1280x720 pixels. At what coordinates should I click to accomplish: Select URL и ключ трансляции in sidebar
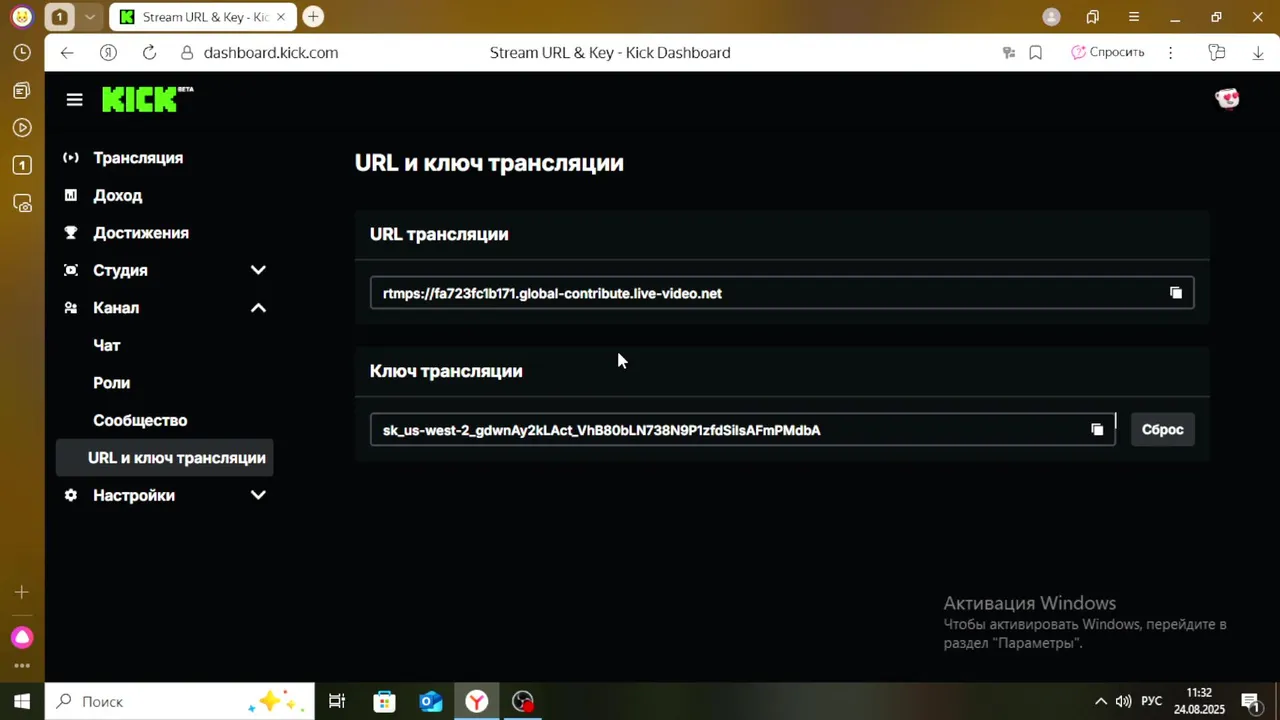pyautogui.click(x=165, y=458)
